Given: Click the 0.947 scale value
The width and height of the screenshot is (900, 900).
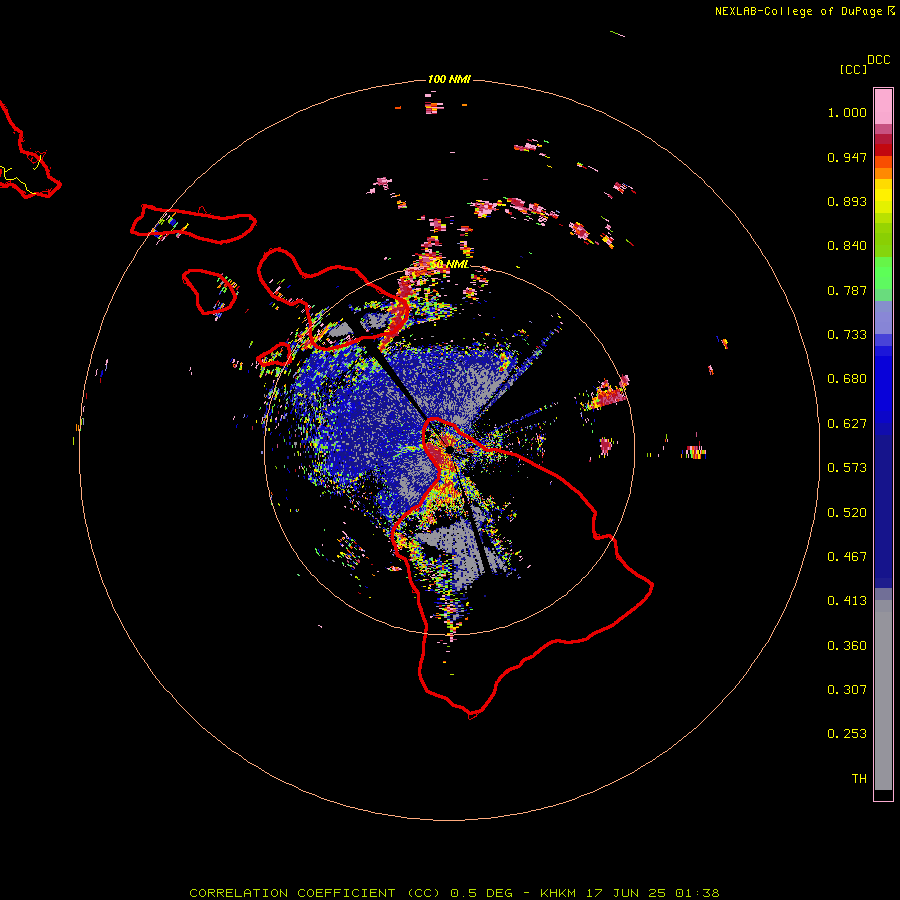Looking at the screenshot, I should coord(847,157).
